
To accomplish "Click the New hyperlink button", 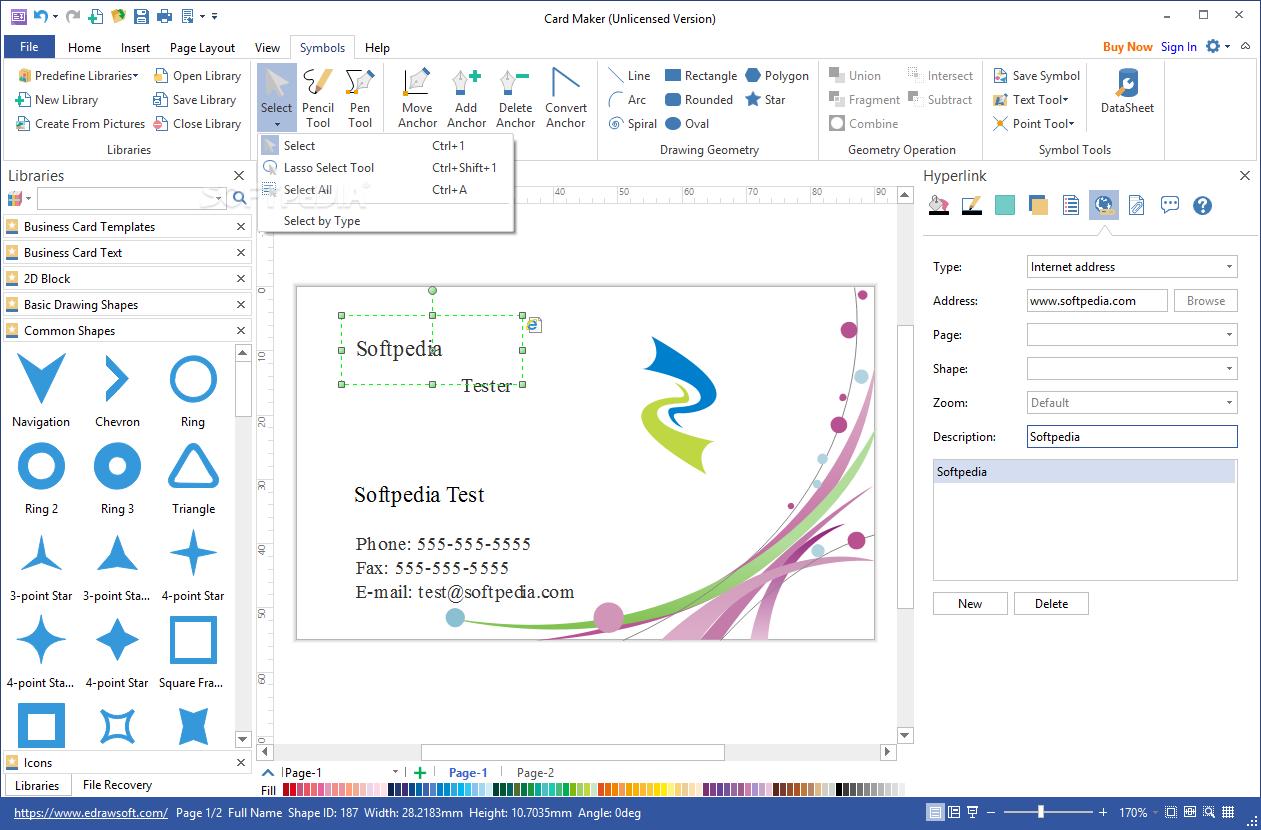I will coord(970,604).
